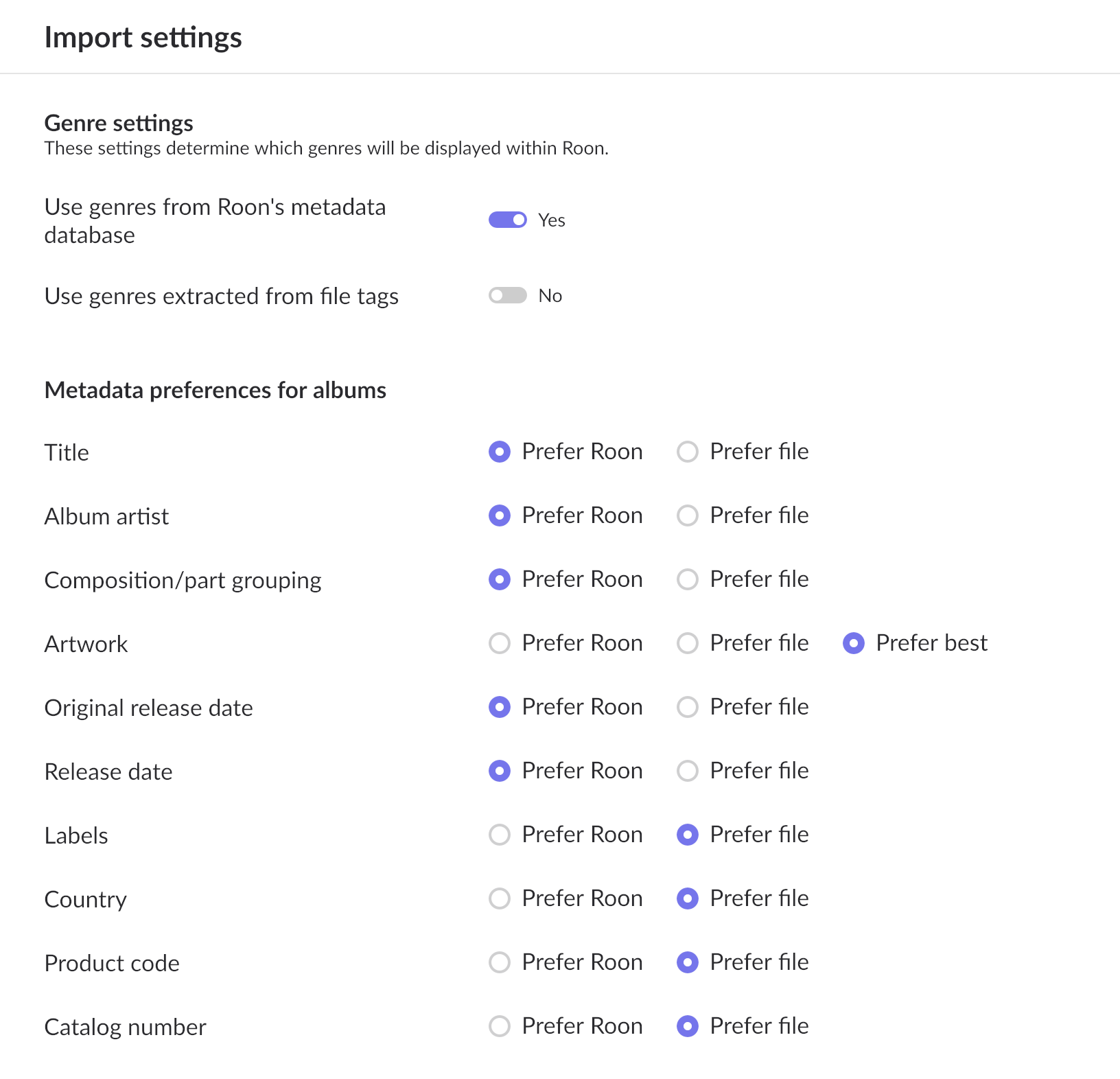Viewport: 1120px width, 1079px height.
Task: Choose Prefer file for Composition/part grouping
Action: [x=688, y=579]
